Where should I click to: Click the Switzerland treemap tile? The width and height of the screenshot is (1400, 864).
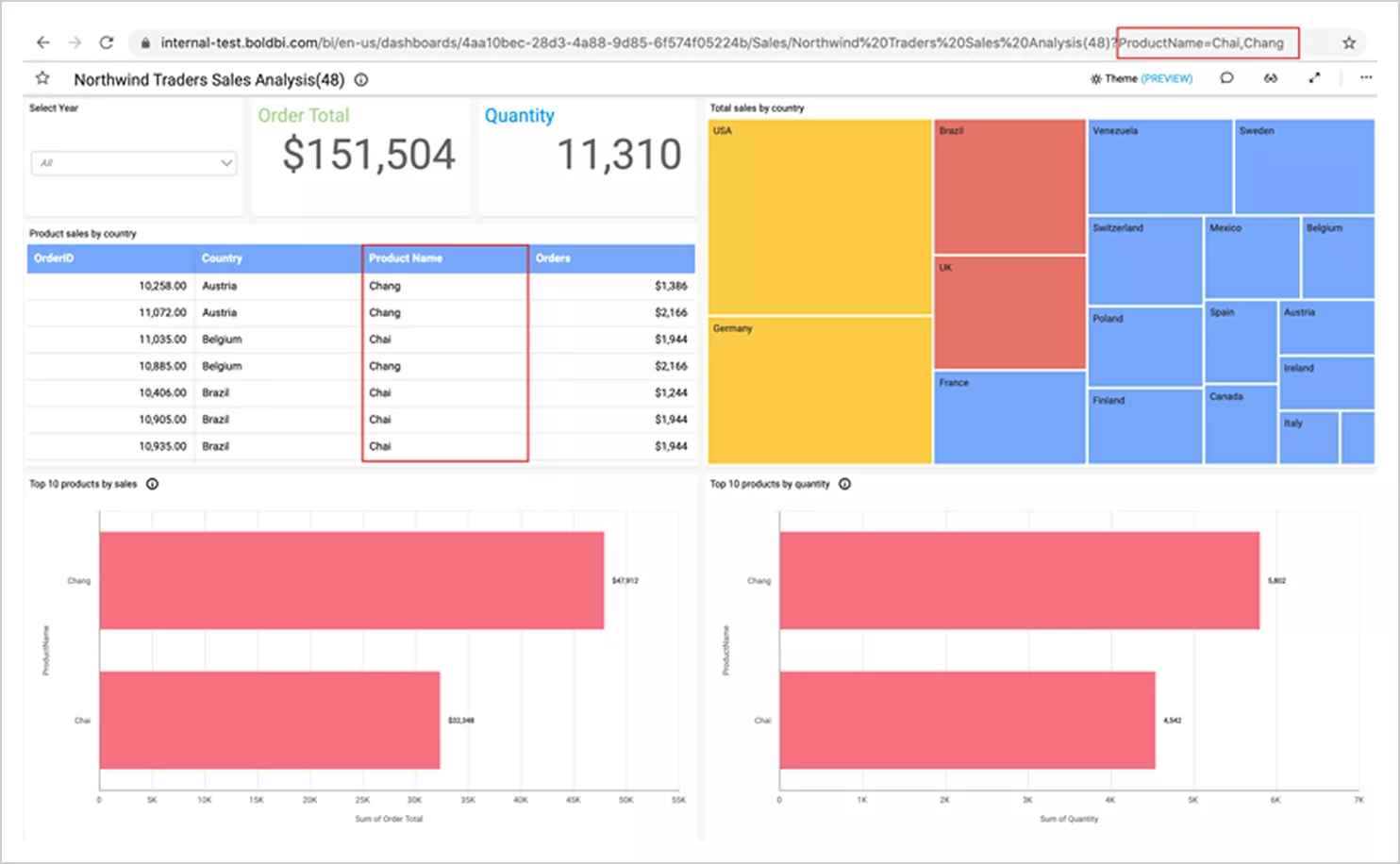click(1145, 260)
